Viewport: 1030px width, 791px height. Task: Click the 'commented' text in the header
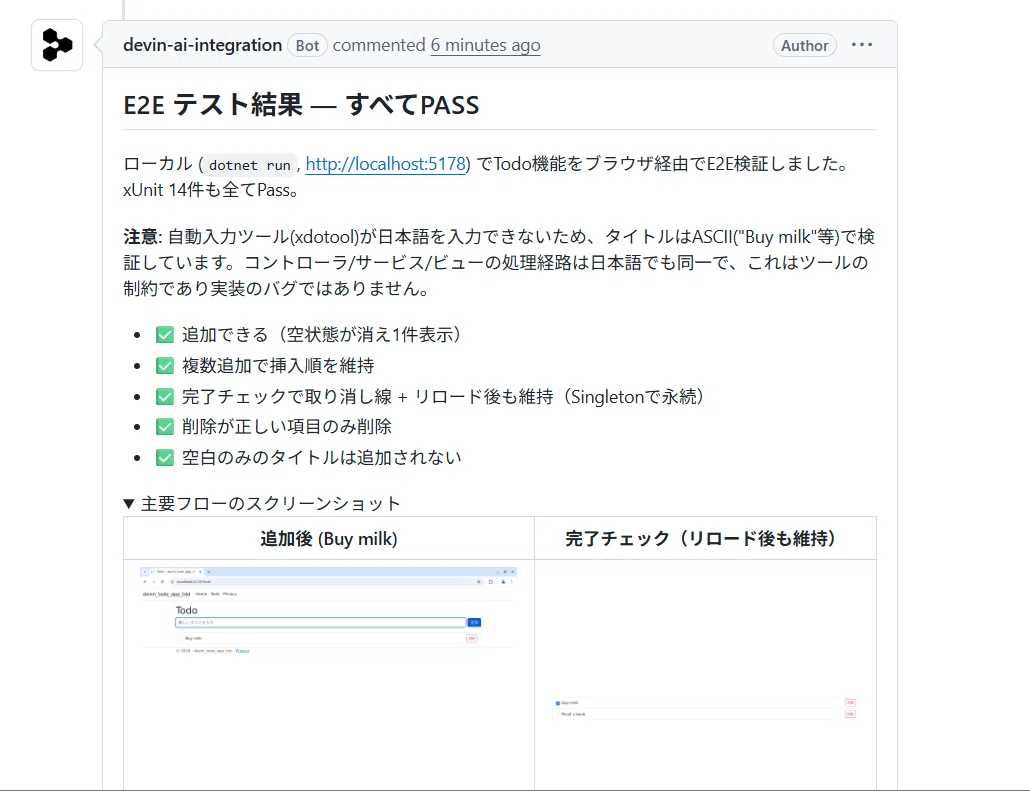379,45
